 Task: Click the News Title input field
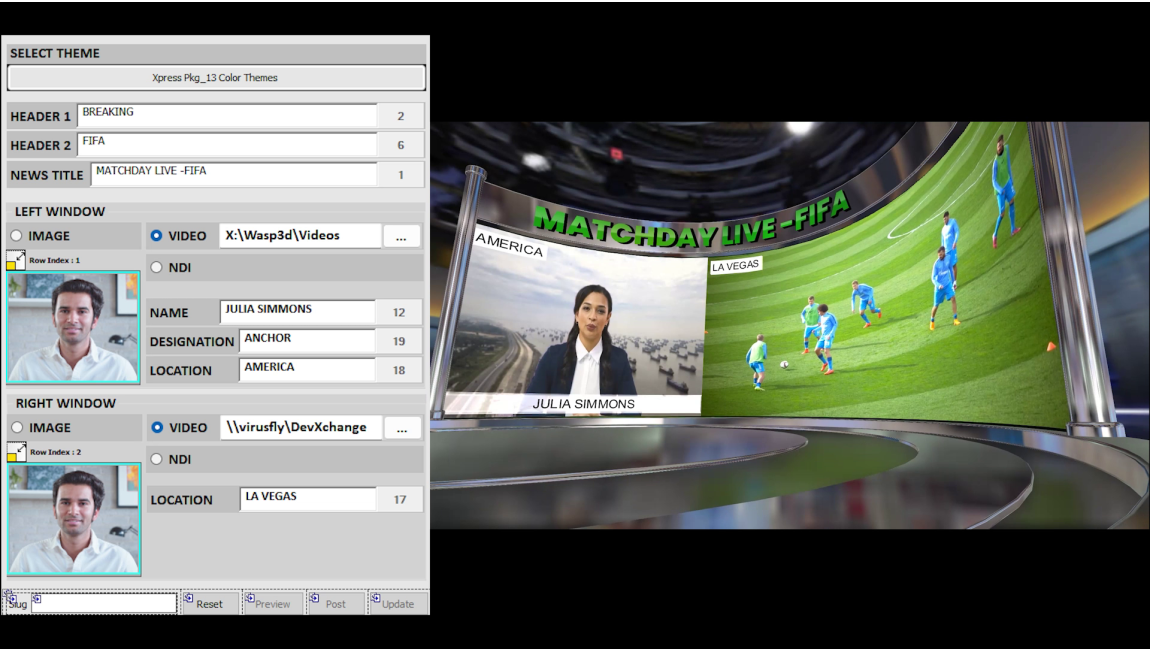pyautogui.click(x=233, y=174)
